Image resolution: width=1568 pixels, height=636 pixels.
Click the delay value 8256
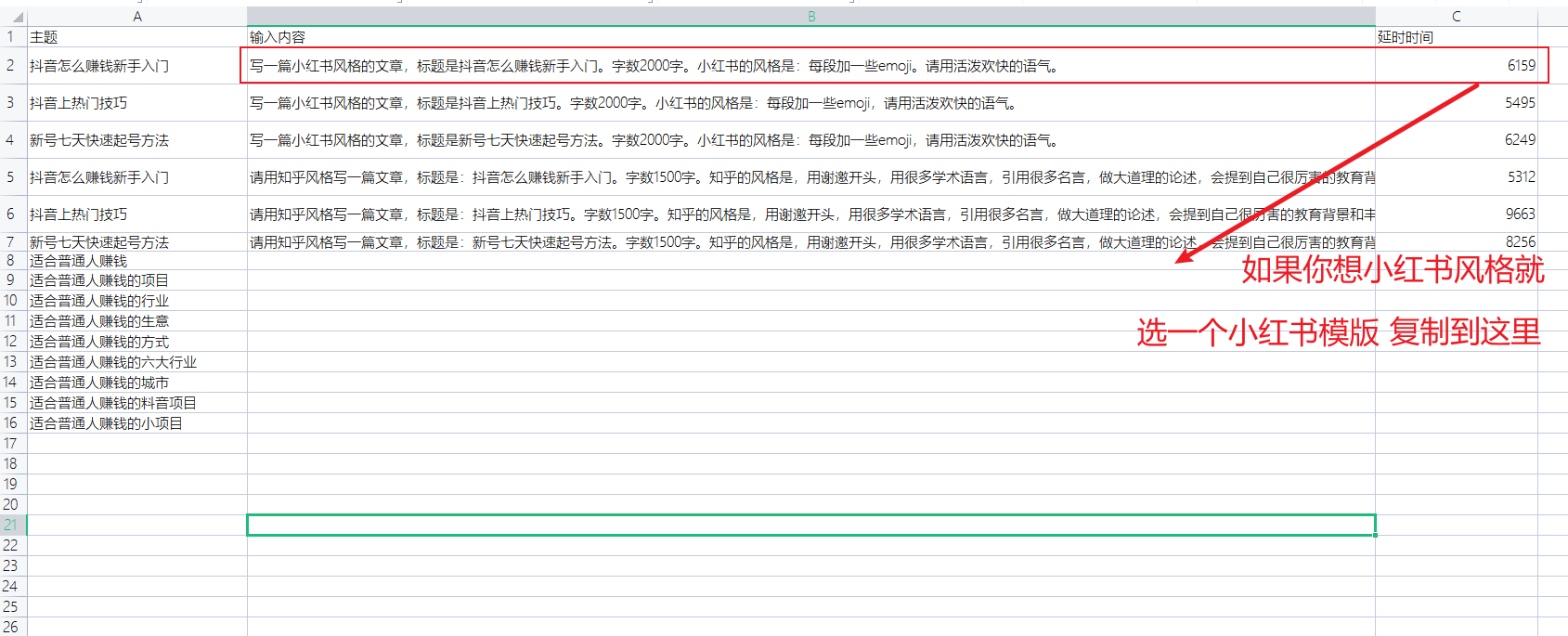click(x=1457, y=242)
